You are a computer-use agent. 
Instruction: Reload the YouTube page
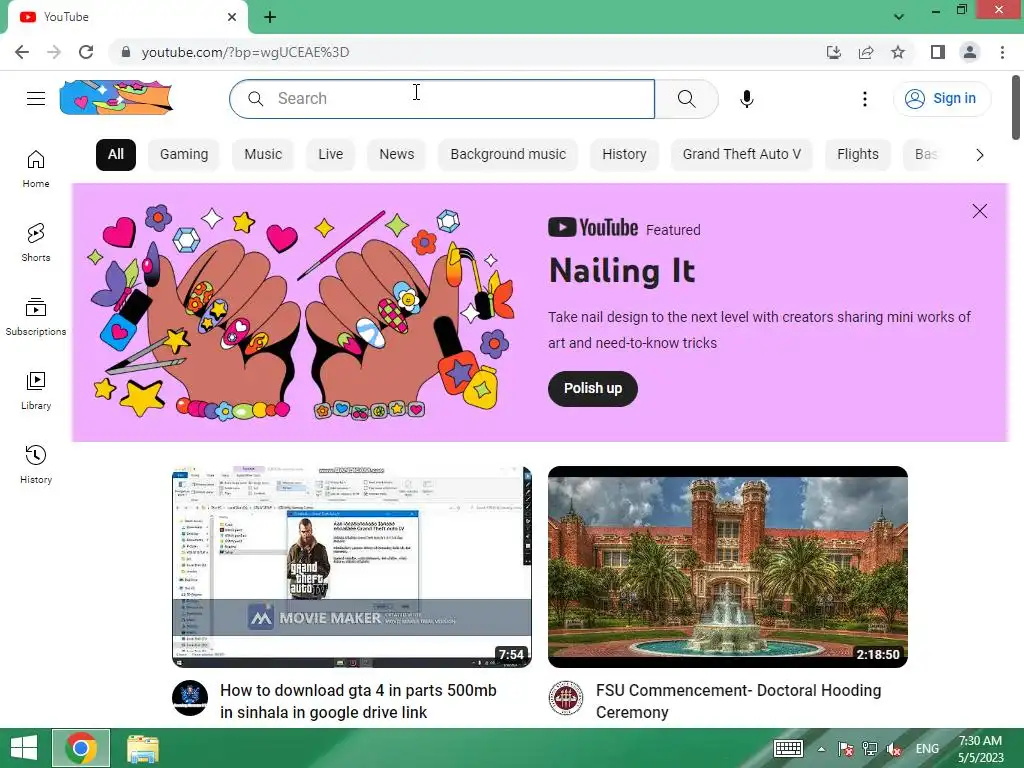[x=86, y=52]
